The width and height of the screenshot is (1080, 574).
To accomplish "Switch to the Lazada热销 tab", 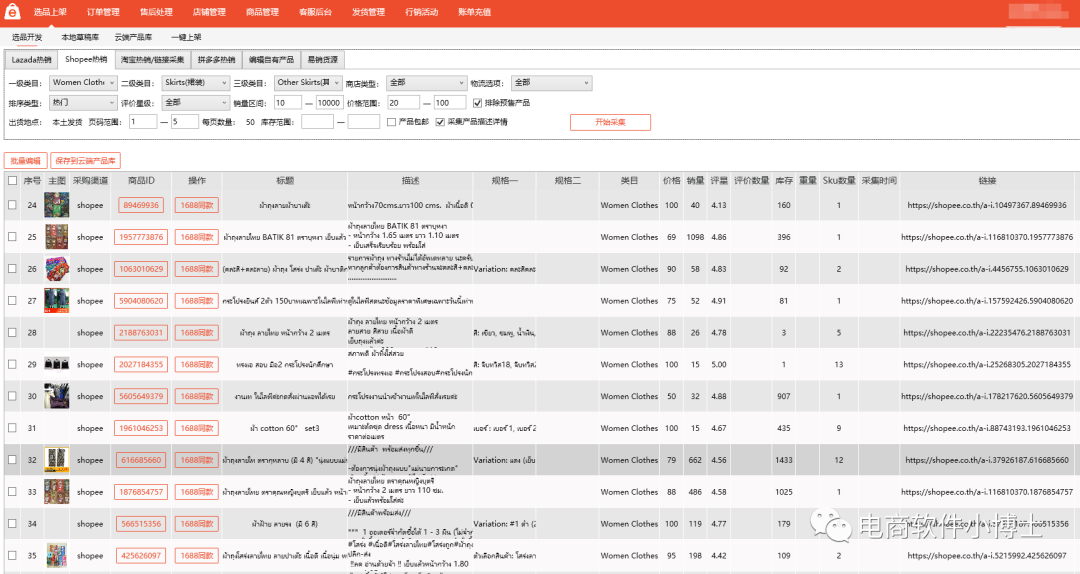I will [31, 59].
